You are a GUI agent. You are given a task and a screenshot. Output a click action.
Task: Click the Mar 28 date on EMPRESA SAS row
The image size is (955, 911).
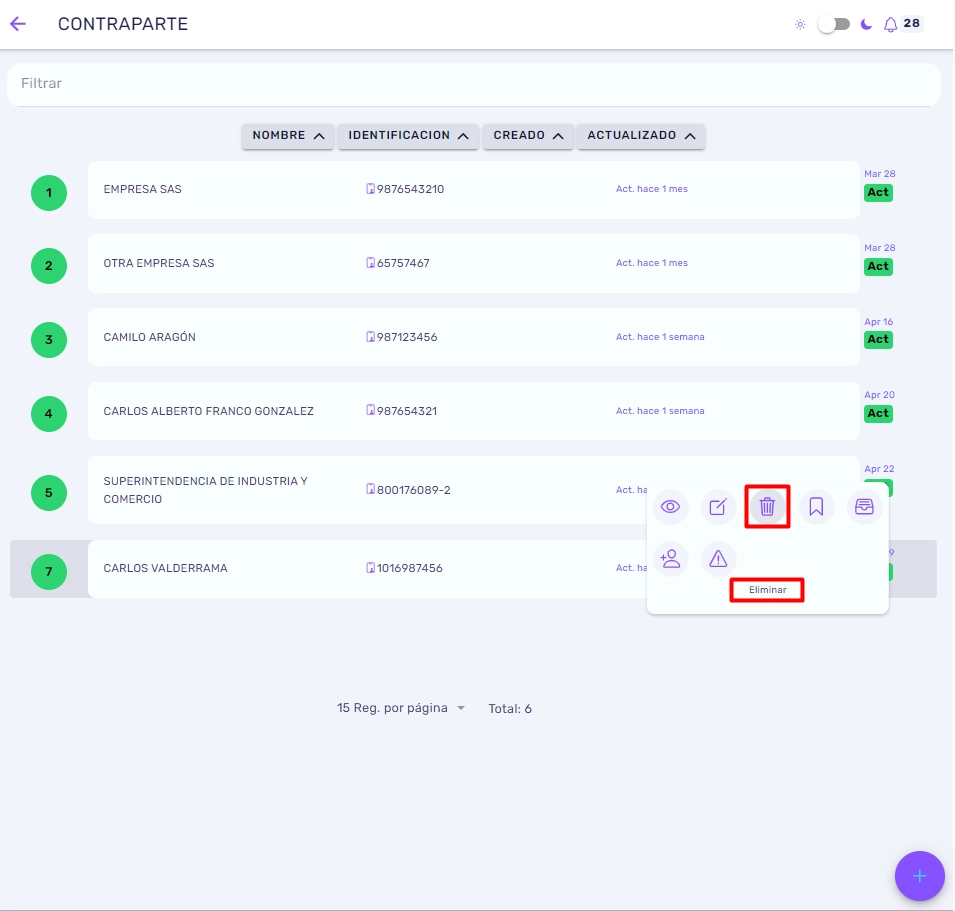click(x=879, y=174)
